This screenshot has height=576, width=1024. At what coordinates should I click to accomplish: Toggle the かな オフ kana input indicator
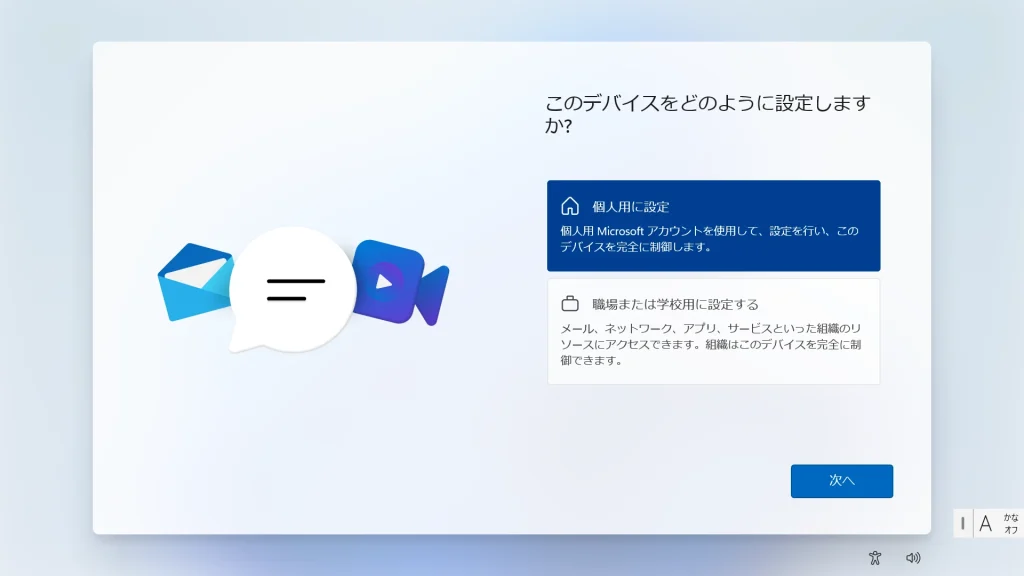coord(1011,523)
